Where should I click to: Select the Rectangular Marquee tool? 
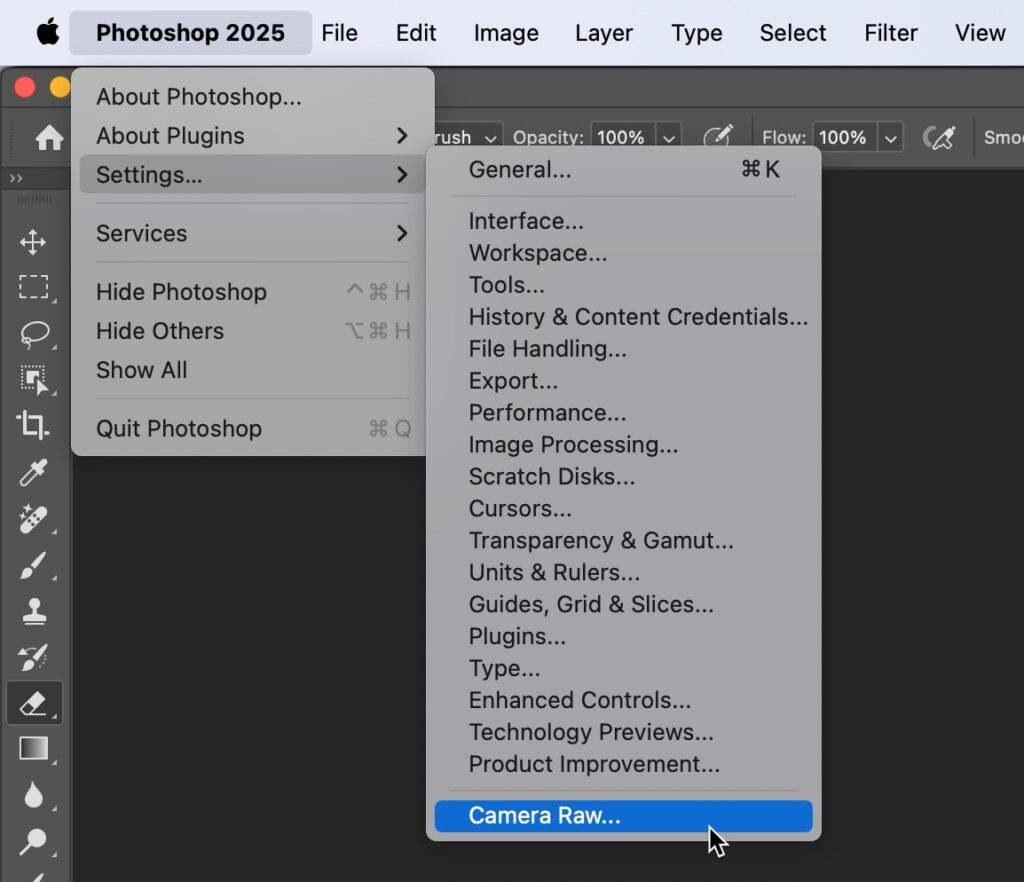33,287
